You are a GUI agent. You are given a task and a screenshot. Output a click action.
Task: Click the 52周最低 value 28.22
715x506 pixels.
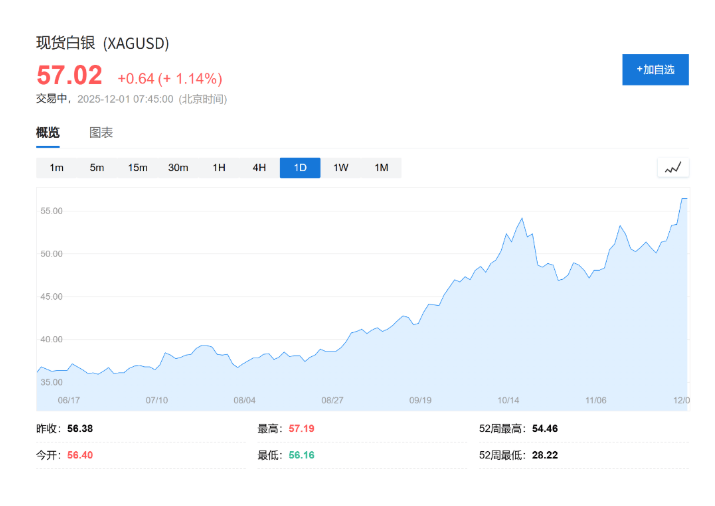click(x=545, y=454)
